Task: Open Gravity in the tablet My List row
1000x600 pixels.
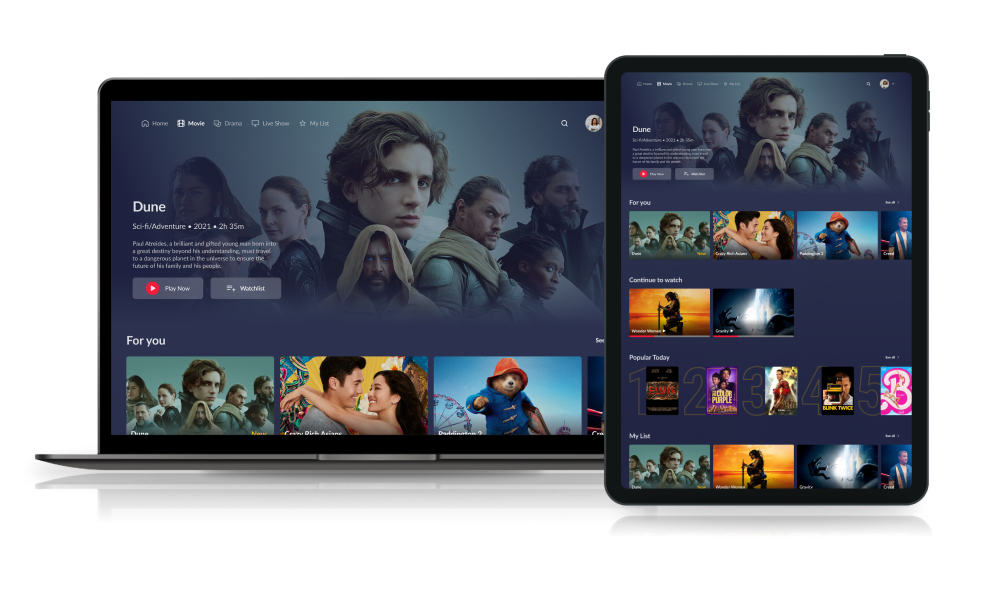Action: (837, 467)
